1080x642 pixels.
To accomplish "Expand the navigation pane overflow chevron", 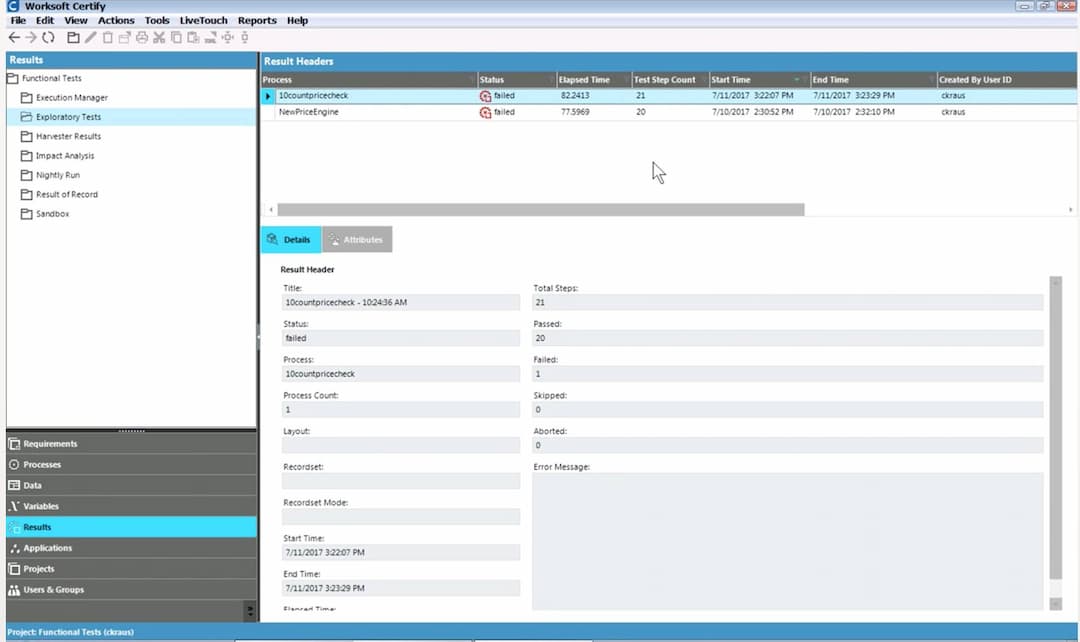I will click(x=249, y=609).
